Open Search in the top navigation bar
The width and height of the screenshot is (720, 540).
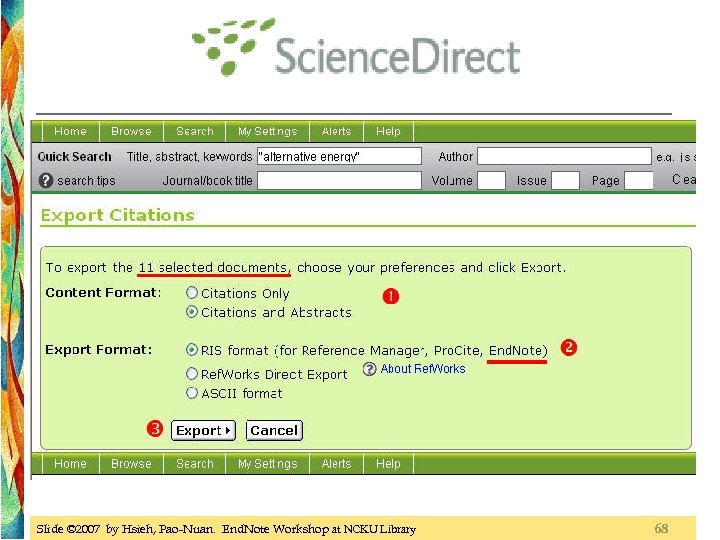(195, 131)
